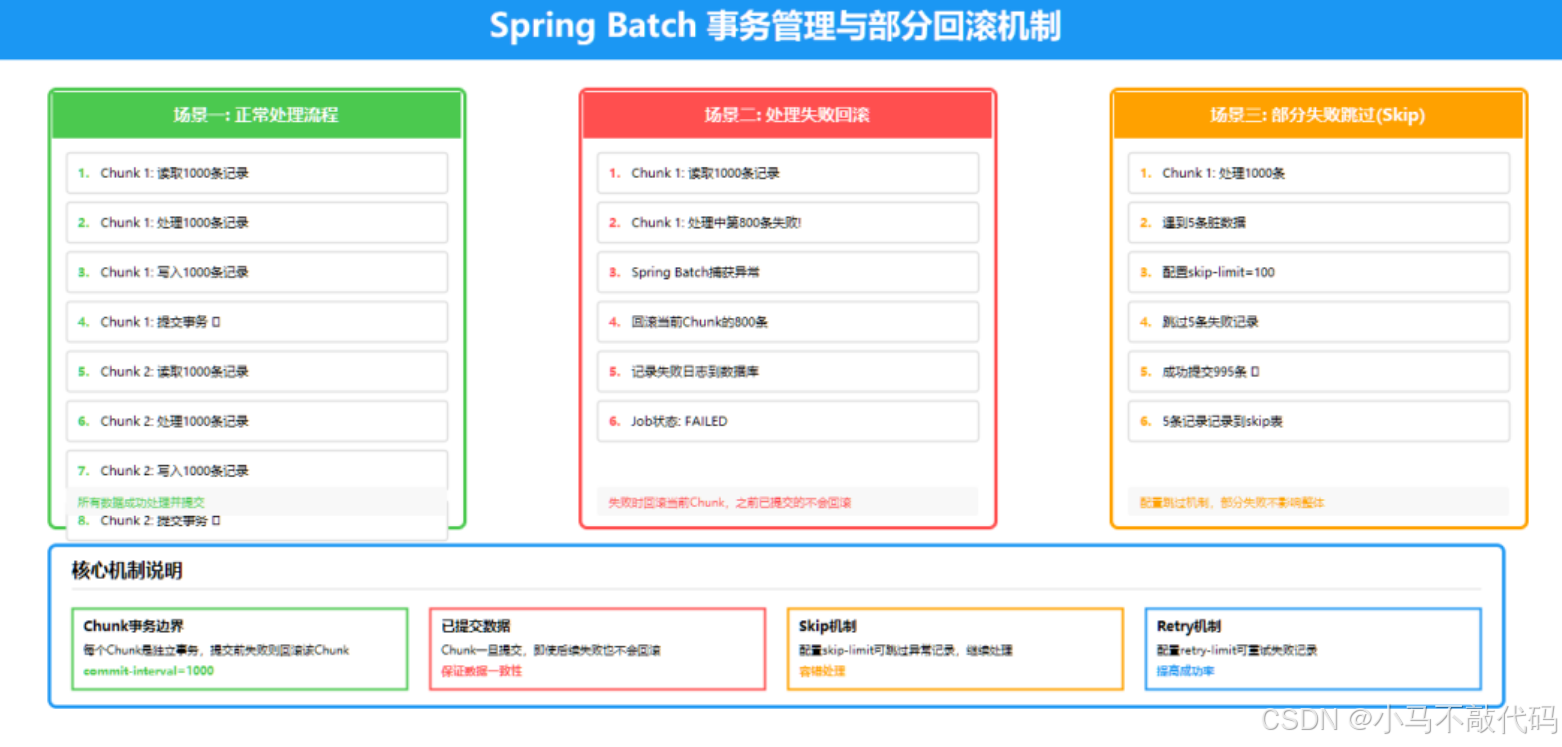The image size is (1562, 747).
Task: Select row 'Chunk 2: 处理1000条记录'
Action: pyautogui.click(x=257, y=421)
